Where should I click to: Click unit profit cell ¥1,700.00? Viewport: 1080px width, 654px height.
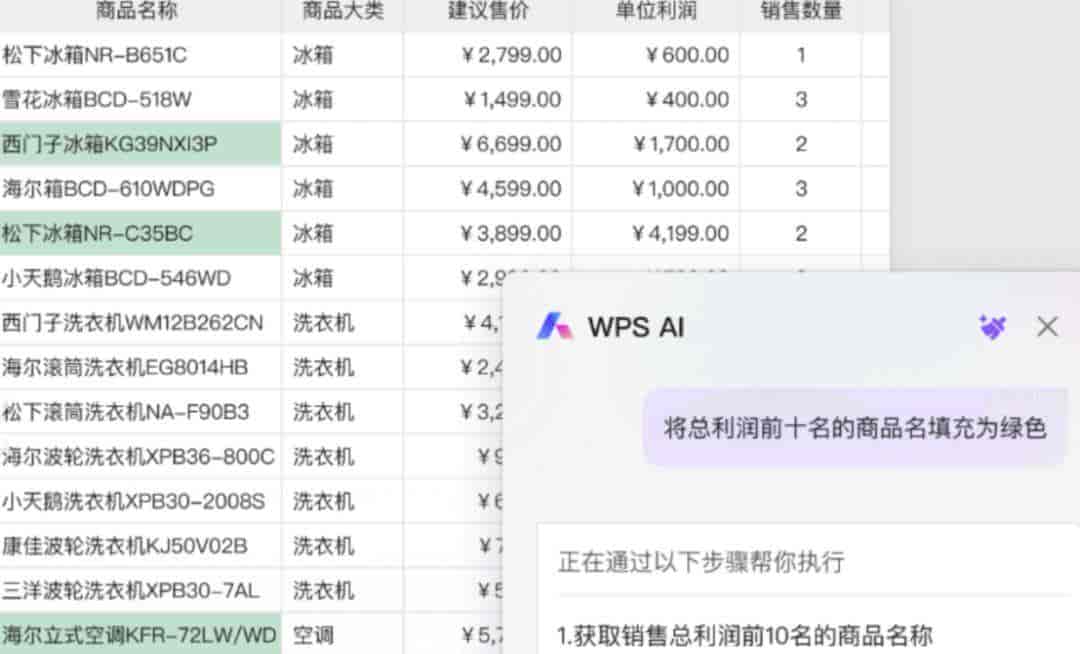pos(656,145)
